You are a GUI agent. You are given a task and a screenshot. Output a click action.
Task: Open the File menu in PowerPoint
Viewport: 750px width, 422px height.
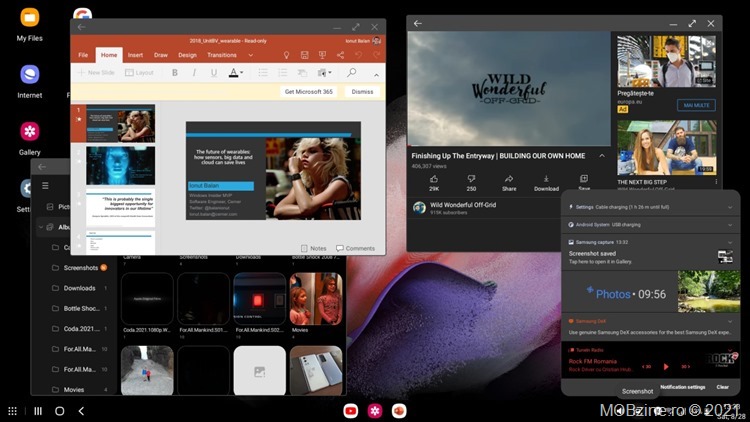pos(83,55)
